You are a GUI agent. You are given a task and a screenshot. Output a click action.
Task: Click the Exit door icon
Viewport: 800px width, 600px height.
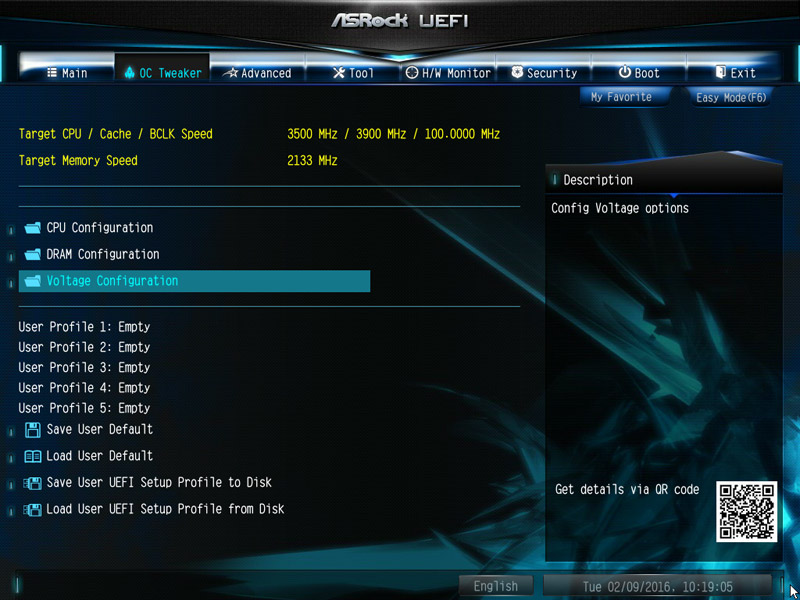(x=720, y=72)
